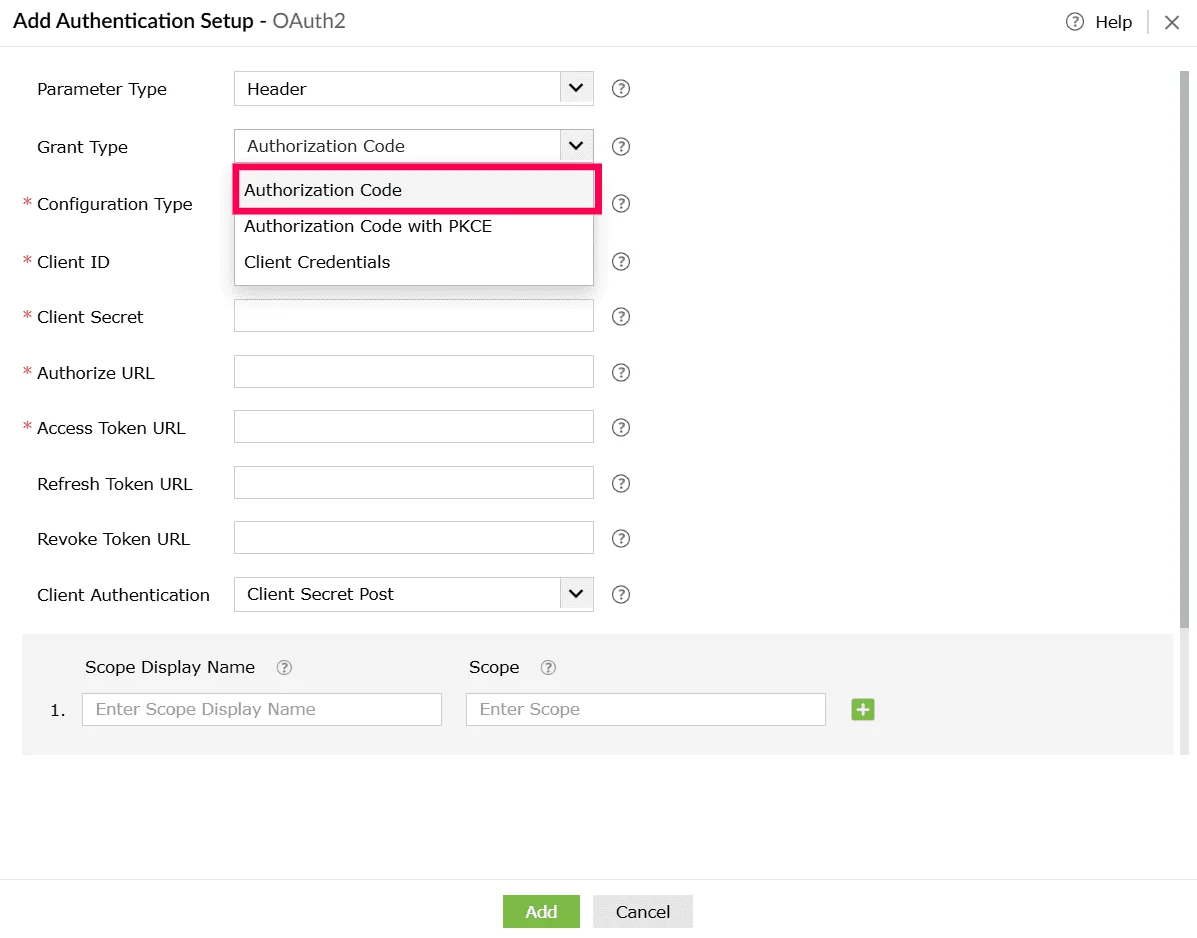Screen dimensions: 1197x938
Task: Add another scope row with green plus
Action: [x=863, y=710]
